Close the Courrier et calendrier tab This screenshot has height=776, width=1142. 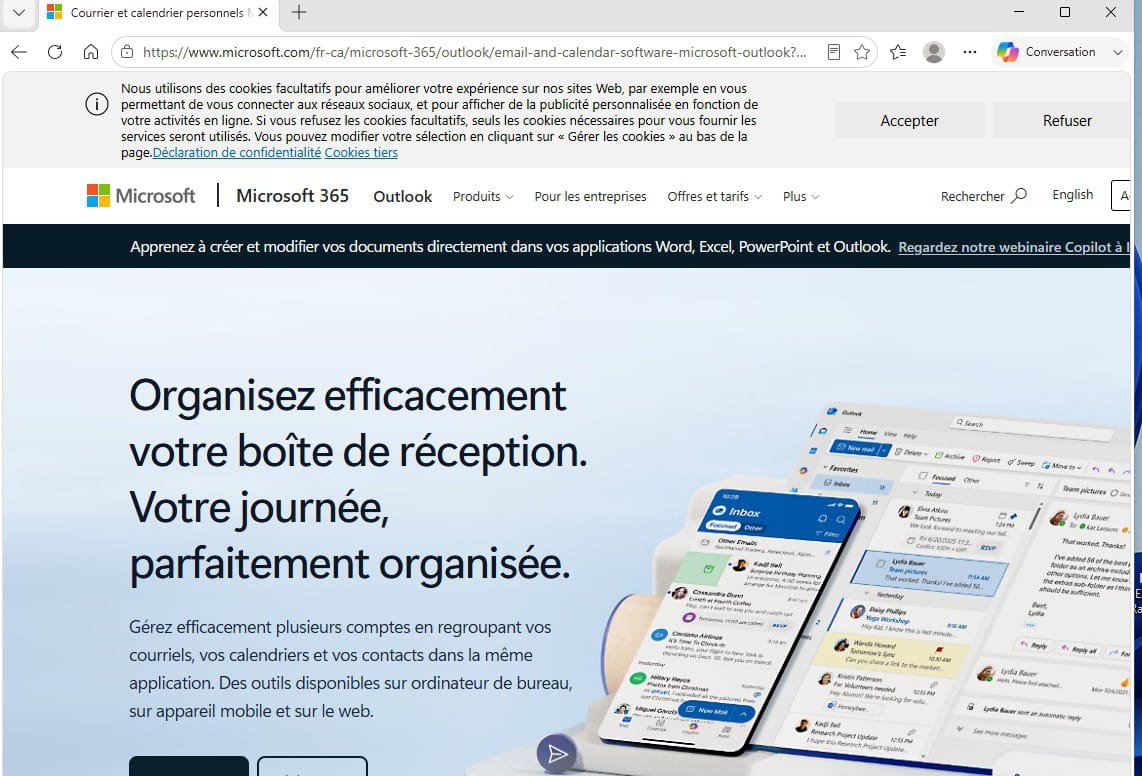[x=263, y=12]
